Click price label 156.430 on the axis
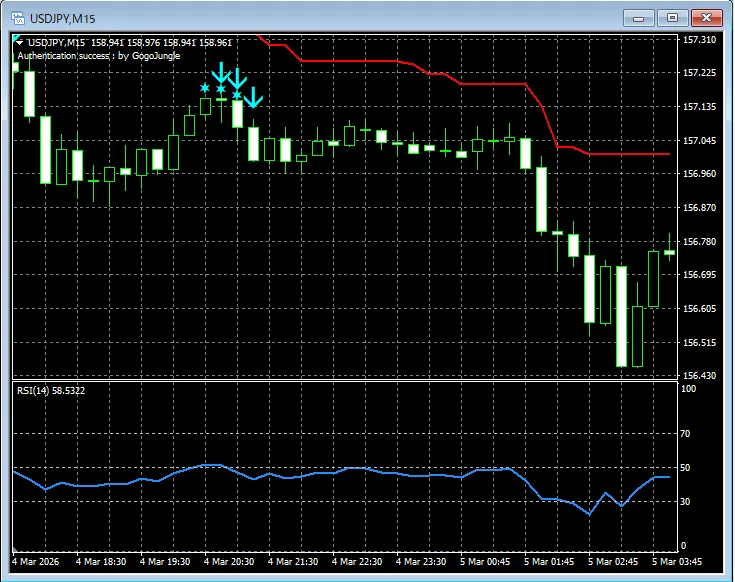735x582 pixels. click(699, 375)
